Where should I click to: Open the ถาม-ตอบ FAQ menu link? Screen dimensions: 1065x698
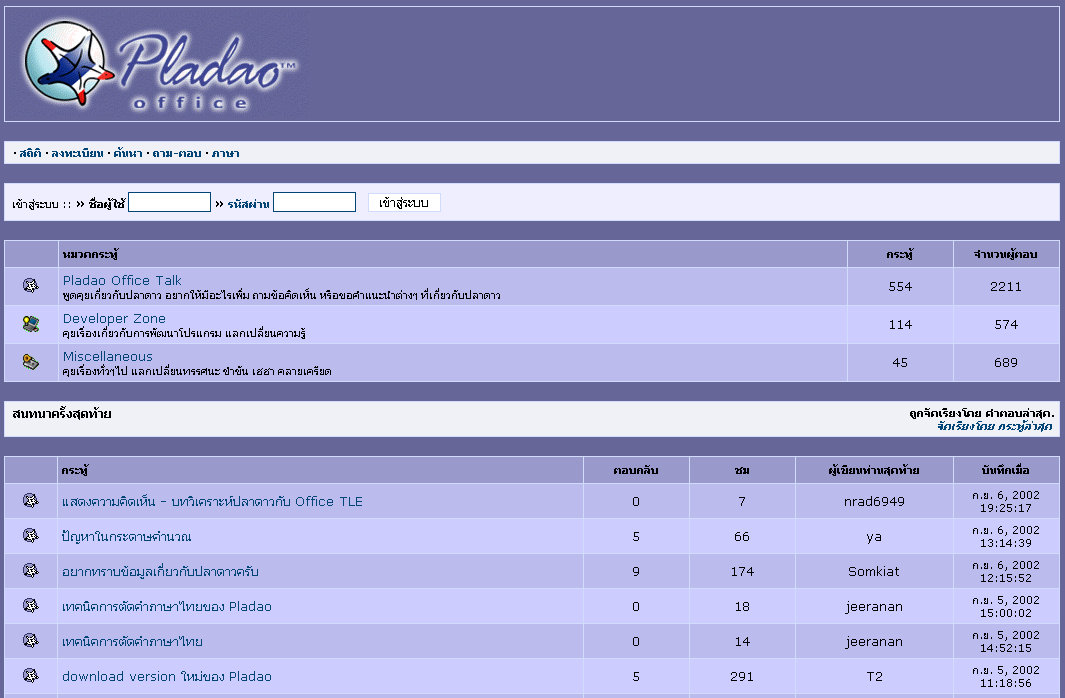177,153
